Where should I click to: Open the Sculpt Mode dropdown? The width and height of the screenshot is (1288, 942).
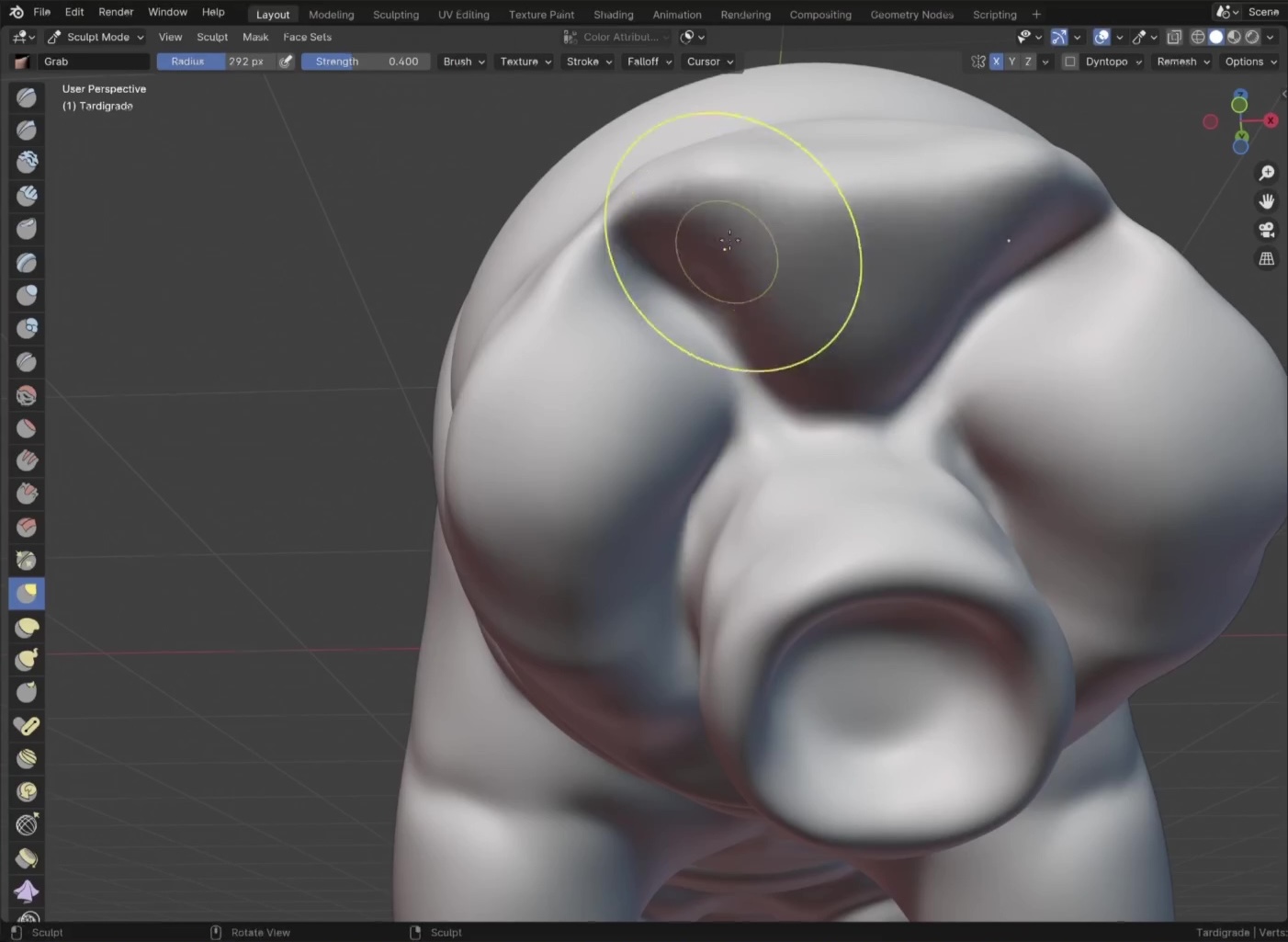pos(96,37)
